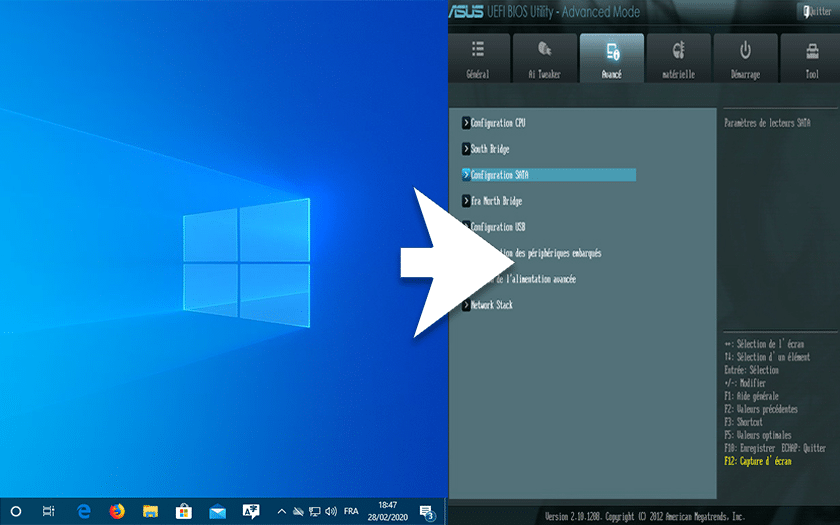Click legend line Sélection d'un élément
This screenshot has width=840, height=525.
click(767, 357)
